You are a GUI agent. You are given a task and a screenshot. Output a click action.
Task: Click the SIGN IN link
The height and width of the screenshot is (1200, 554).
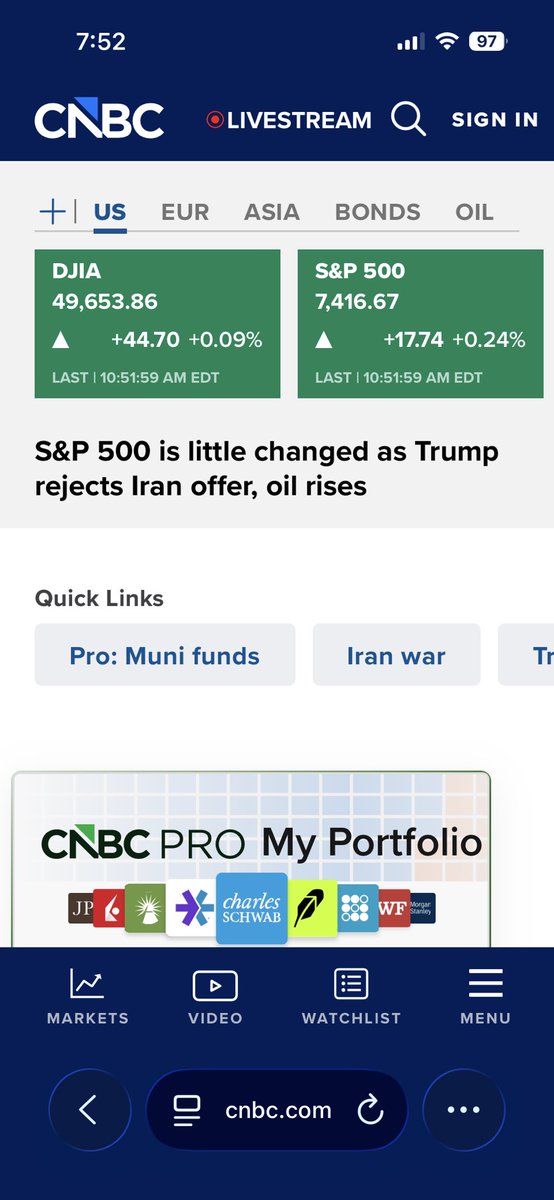(x=495, y=119)
